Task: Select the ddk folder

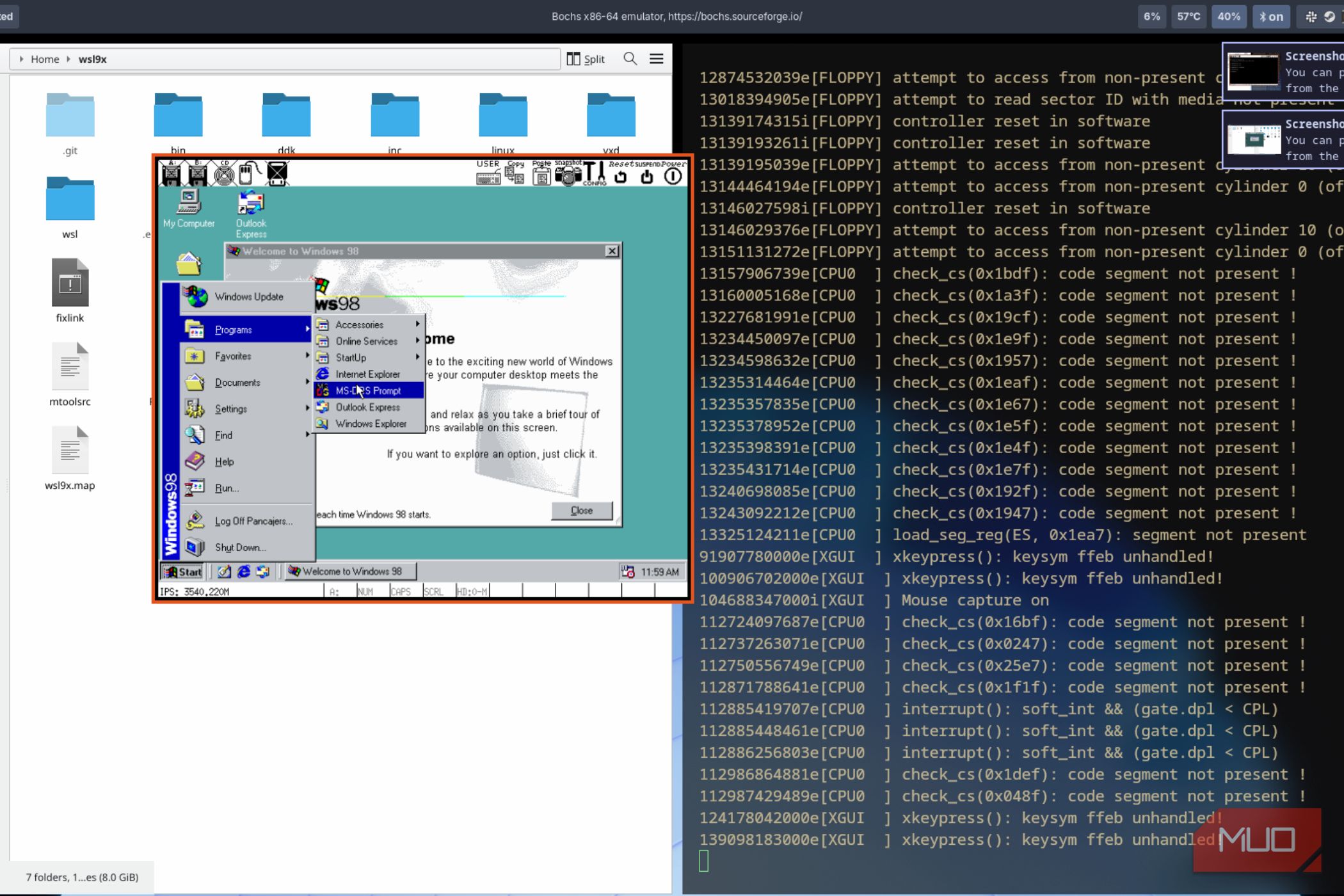Action: (286, 123)
